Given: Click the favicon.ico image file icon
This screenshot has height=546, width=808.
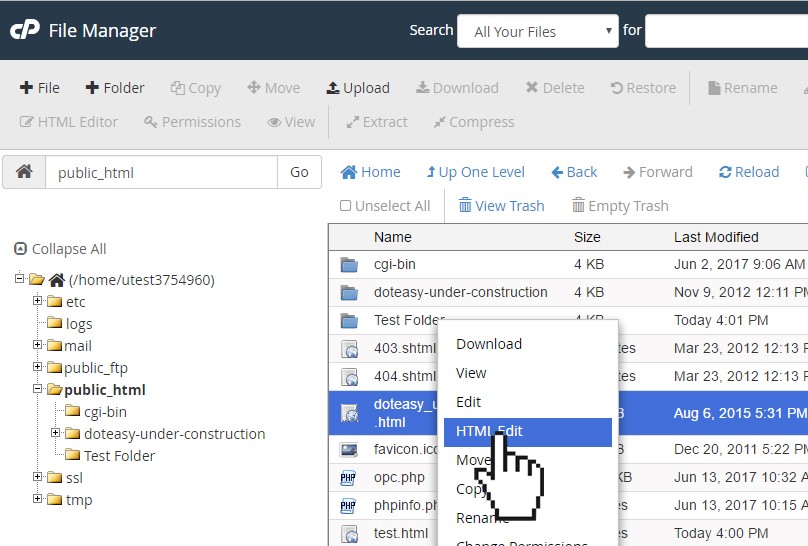Looking at the screenshot, I should coord(349,450).
